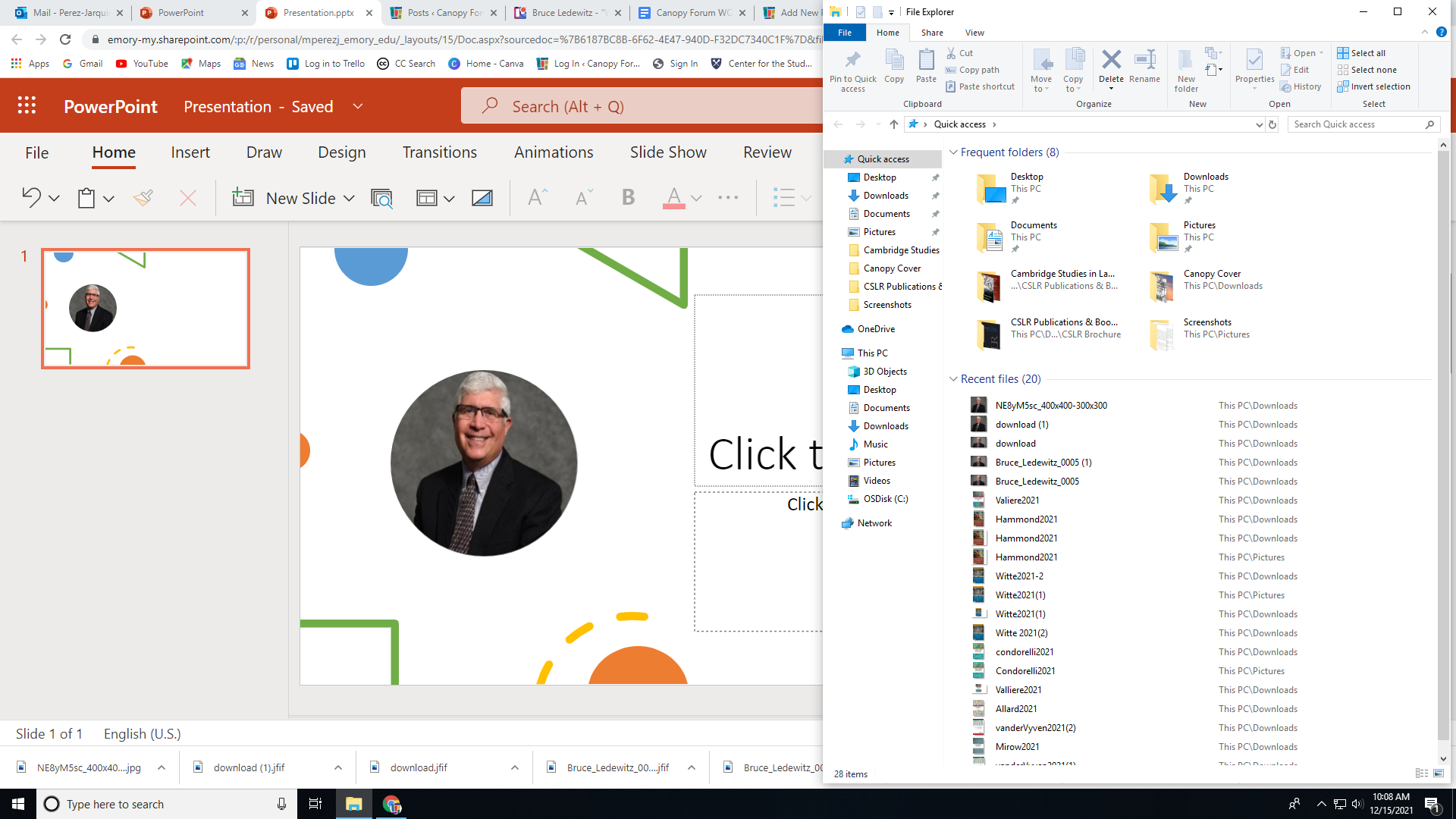1456x819 pixels.
Task: Collapse the Frequent folders section
Action: click(953, 152)
